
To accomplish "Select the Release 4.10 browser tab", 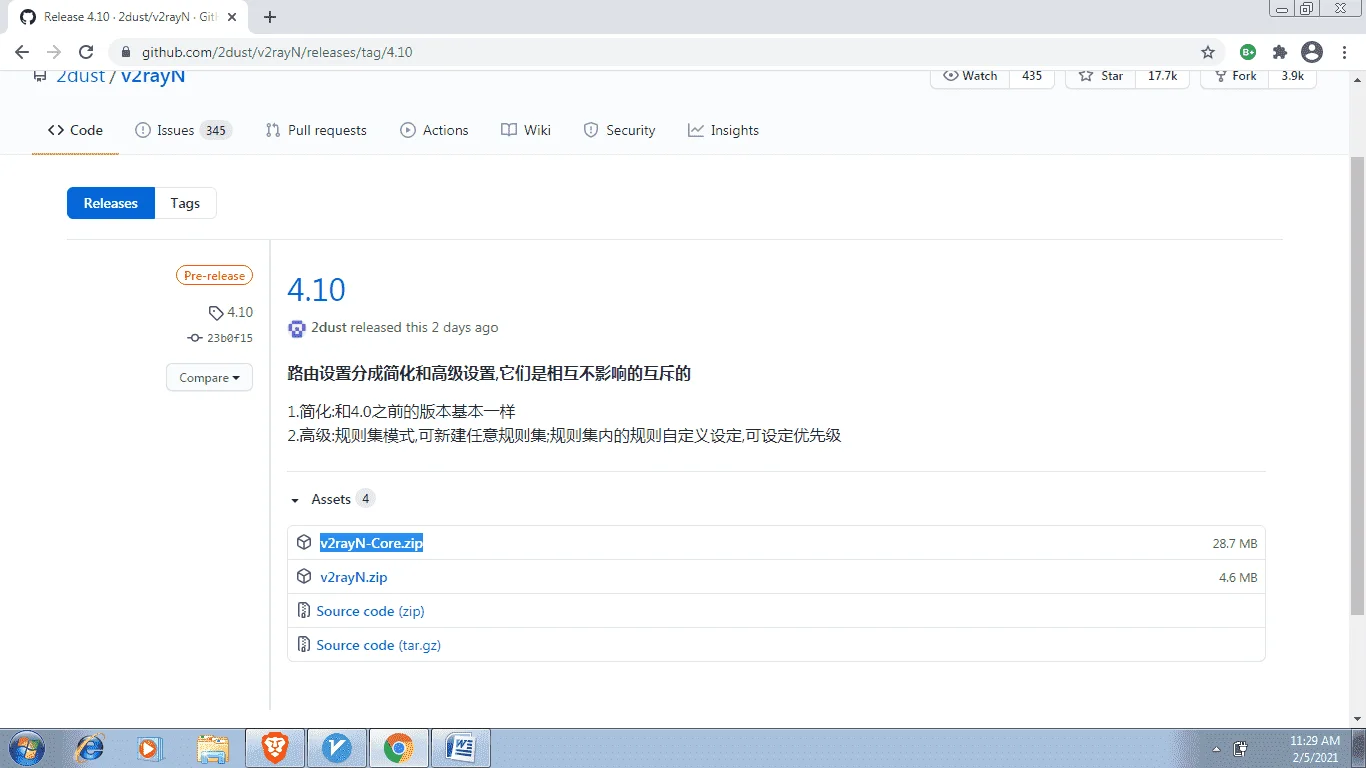I will pyautogui.click(x=130, y=17).
